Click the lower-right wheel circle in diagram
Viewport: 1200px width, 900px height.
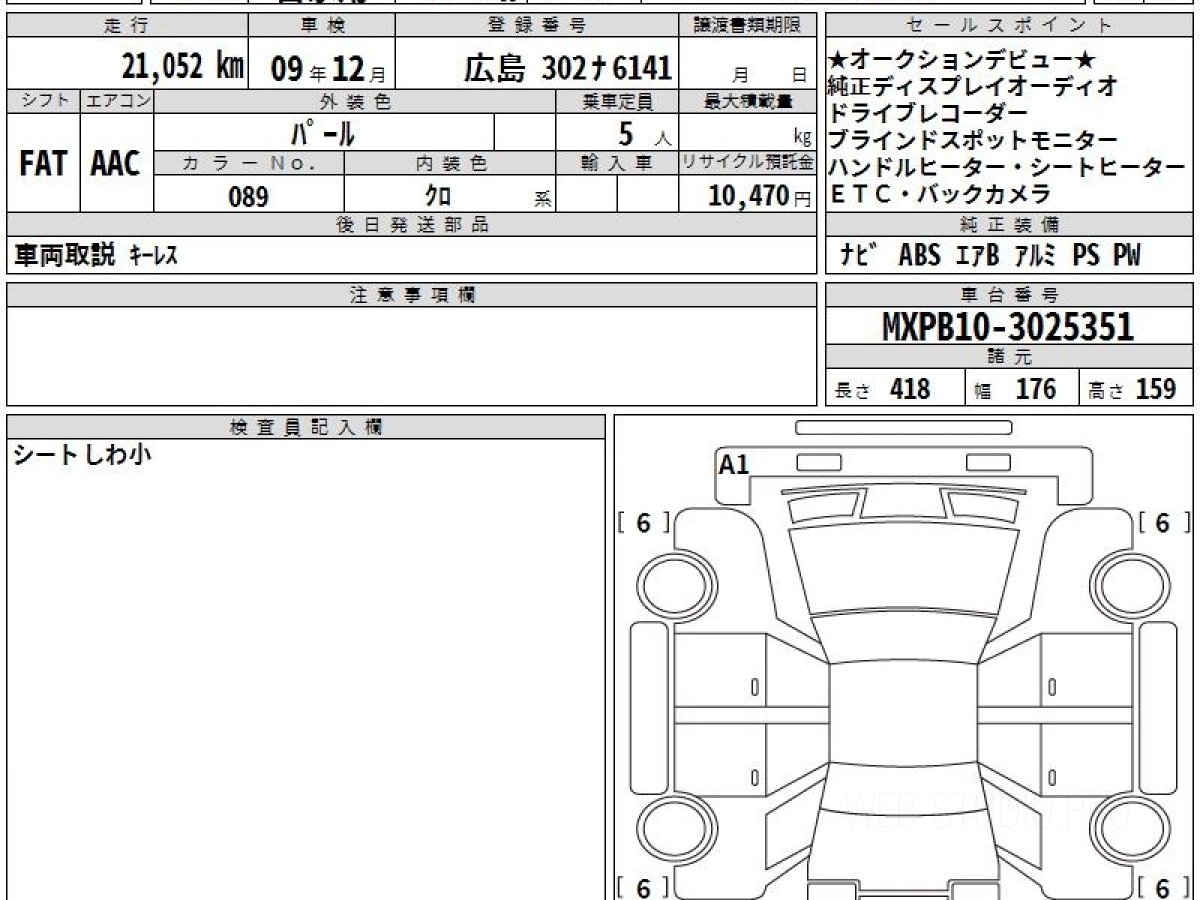tap(1128, 829)
